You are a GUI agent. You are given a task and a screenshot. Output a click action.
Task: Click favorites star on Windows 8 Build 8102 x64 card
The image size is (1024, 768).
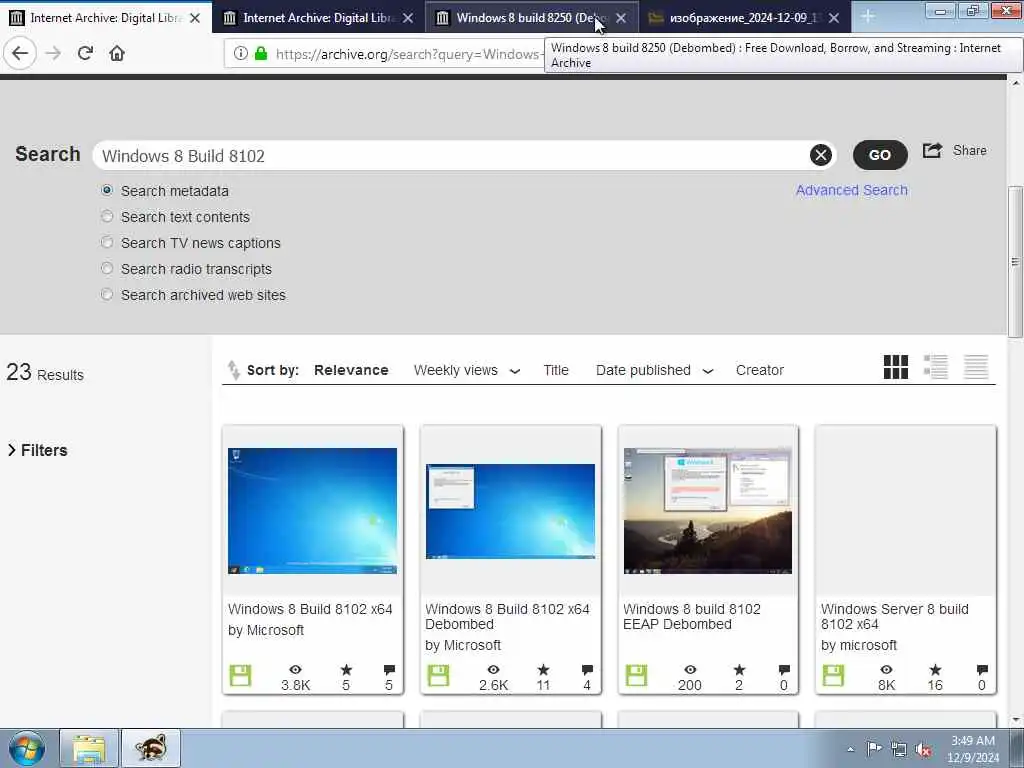click(346, 669)
